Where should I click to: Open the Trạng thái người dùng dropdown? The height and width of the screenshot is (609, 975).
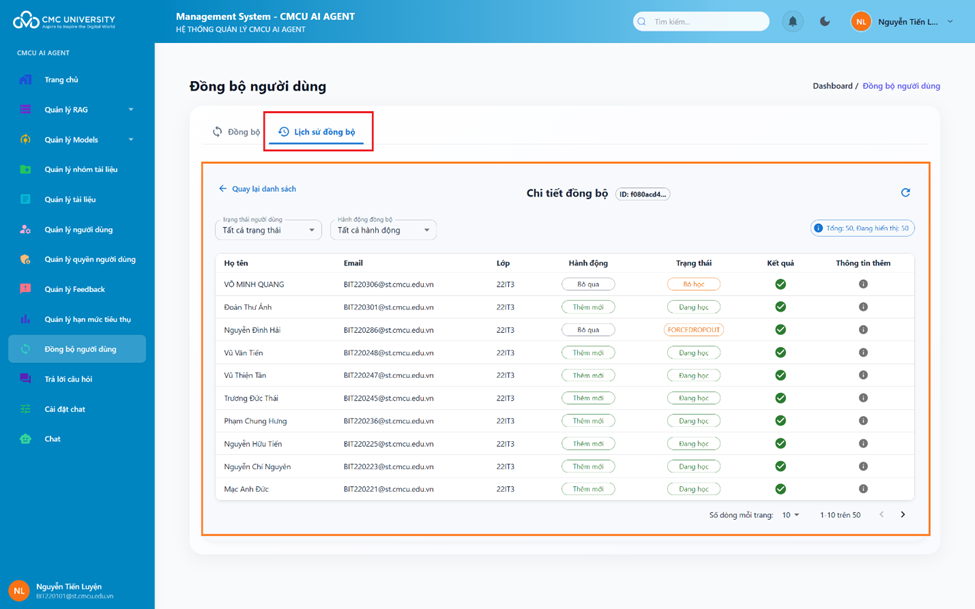[x=268, y=230]
